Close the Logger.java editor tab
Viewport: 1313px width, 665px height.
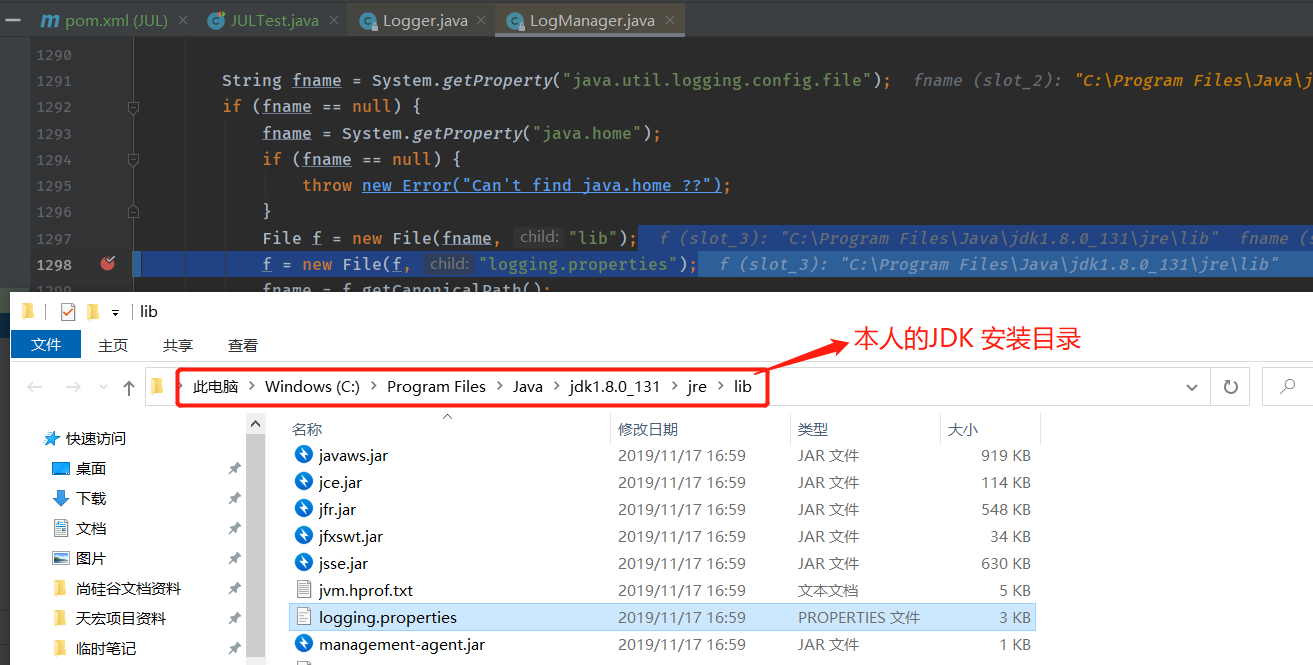click(481, 20)
